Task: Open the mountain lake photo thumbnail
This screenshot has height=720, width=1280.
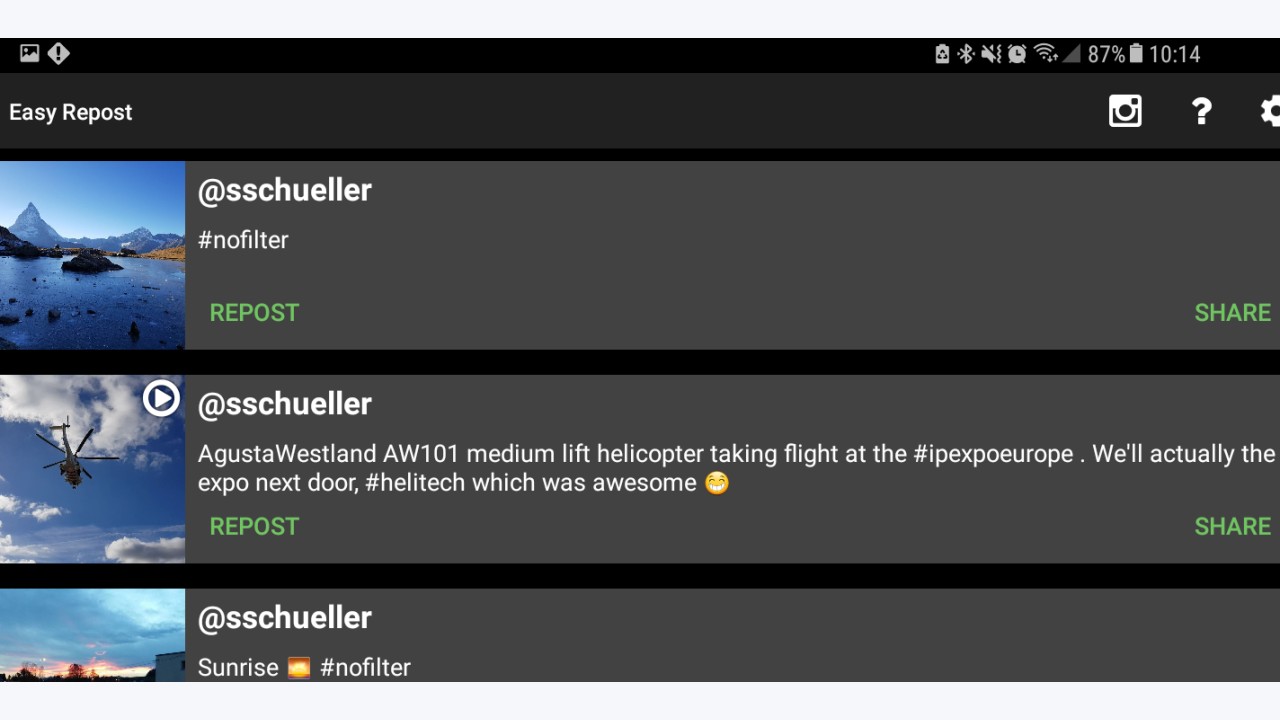Action: [x=92, y=255]
